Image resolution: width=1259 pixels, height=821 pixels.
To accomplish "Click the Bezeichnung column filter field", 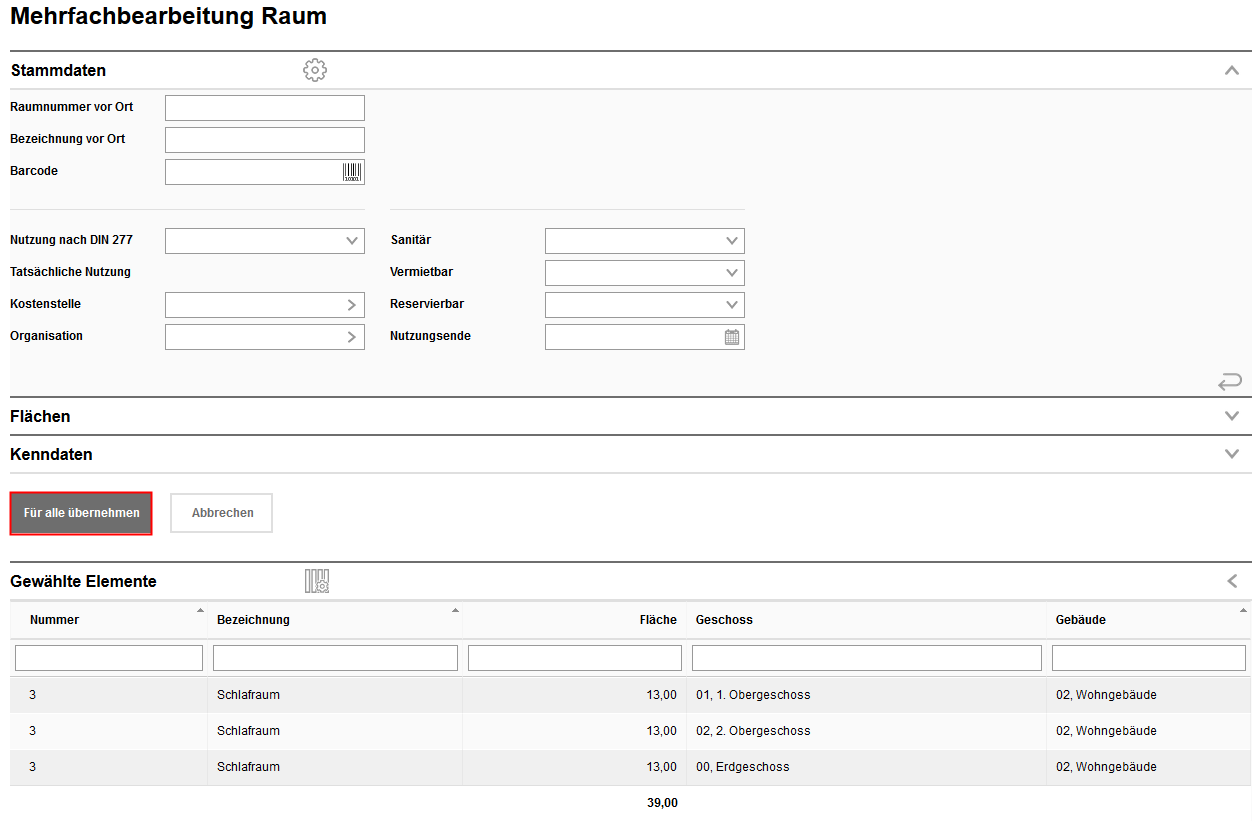I will click(x=335, y=658).
